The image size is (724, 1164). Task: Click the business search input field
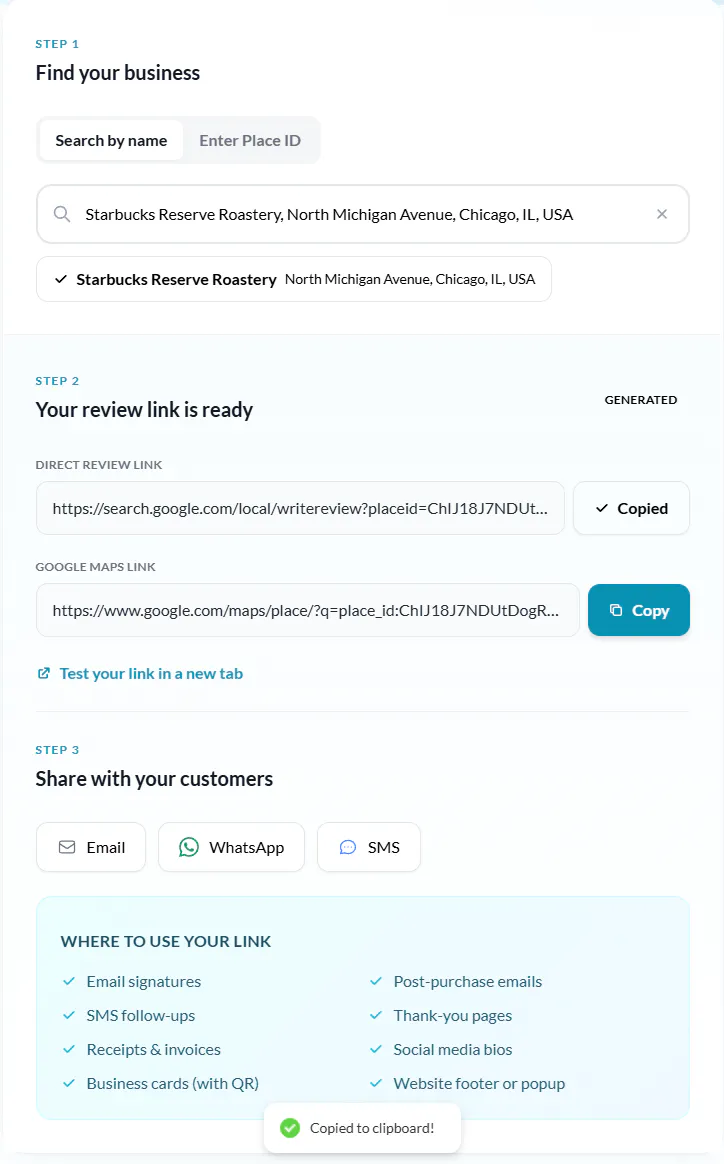[360, 214]
